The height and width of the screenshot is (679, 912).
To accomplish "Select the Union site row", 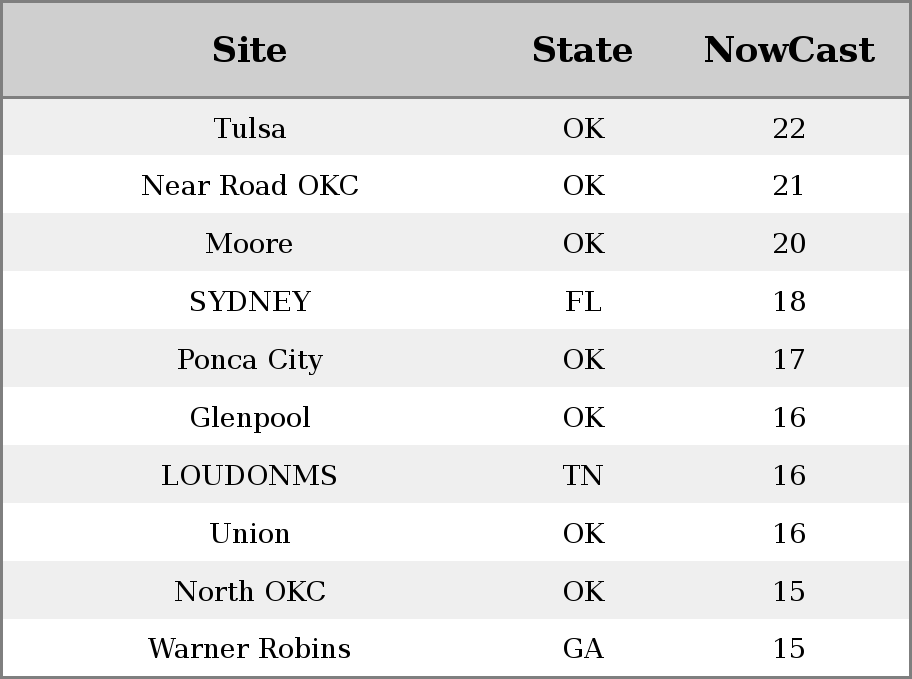I will (x=456, y=532).
